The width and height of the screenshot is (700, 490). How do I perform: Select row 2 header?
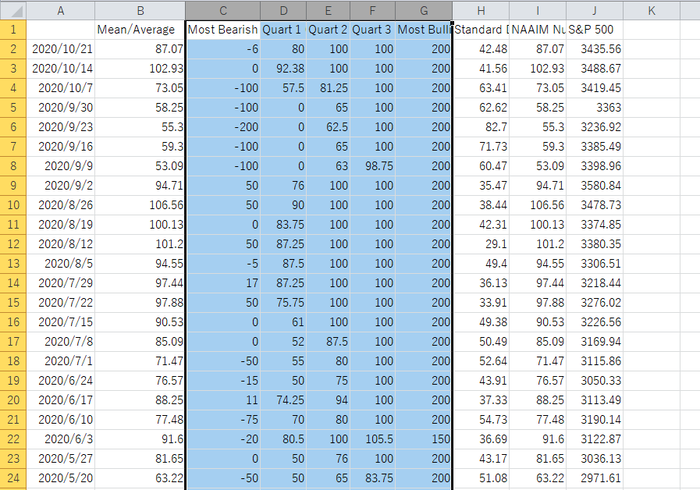coord(13,49)
